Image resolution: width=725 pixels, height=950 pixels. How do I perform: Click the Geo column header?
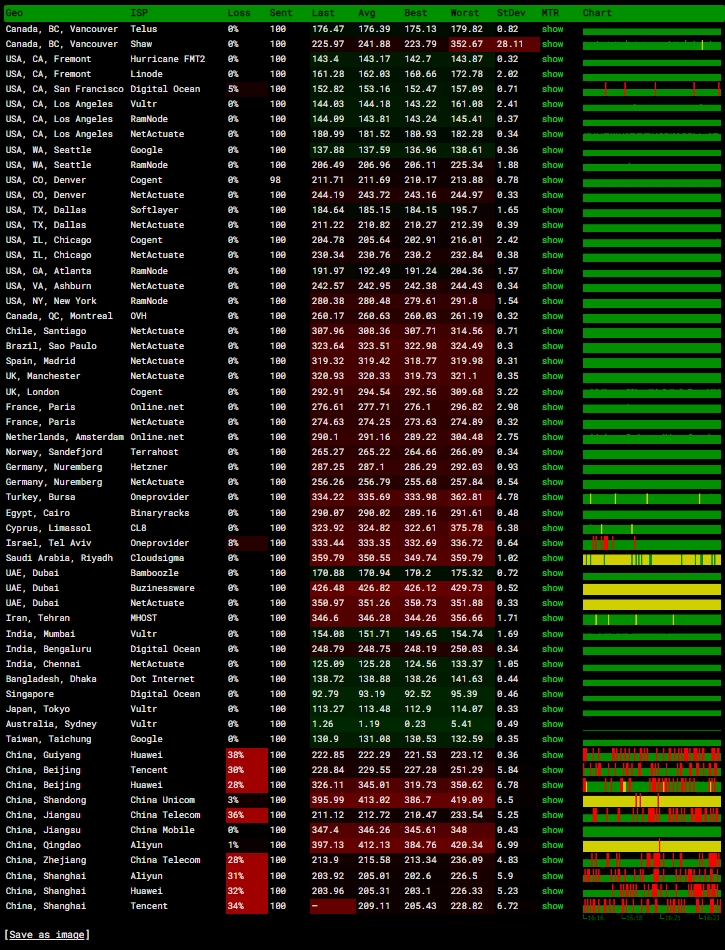[14, 13]
